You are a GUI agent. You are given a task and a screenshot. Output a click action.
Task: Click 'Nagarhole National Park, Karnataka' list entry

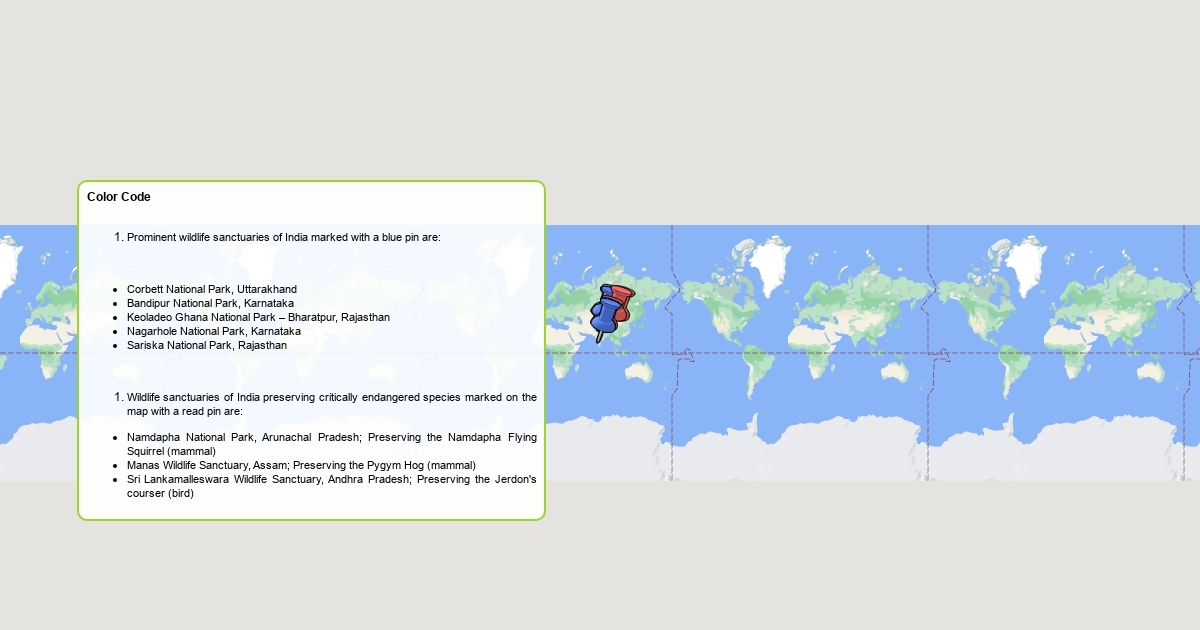coord(214,331)
